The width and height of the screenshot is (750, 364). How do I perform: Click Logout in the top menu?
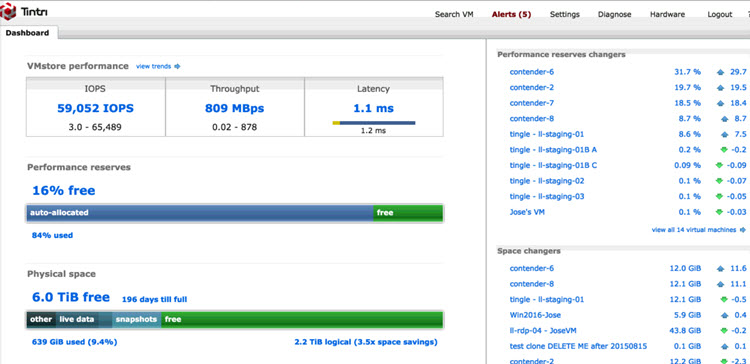[x=720, y=14]
